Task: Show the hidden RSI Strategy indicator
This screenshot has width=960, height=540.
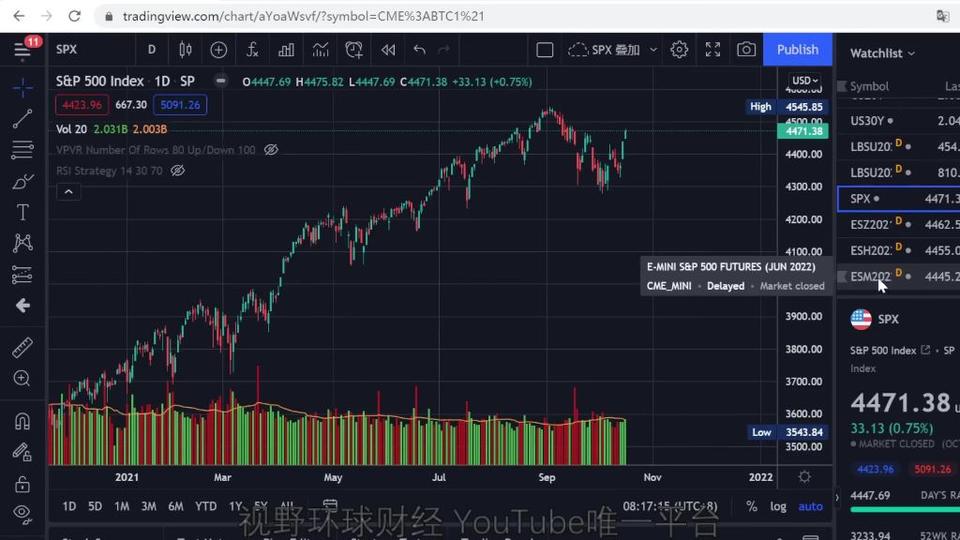Action: (x=178, y=171)
